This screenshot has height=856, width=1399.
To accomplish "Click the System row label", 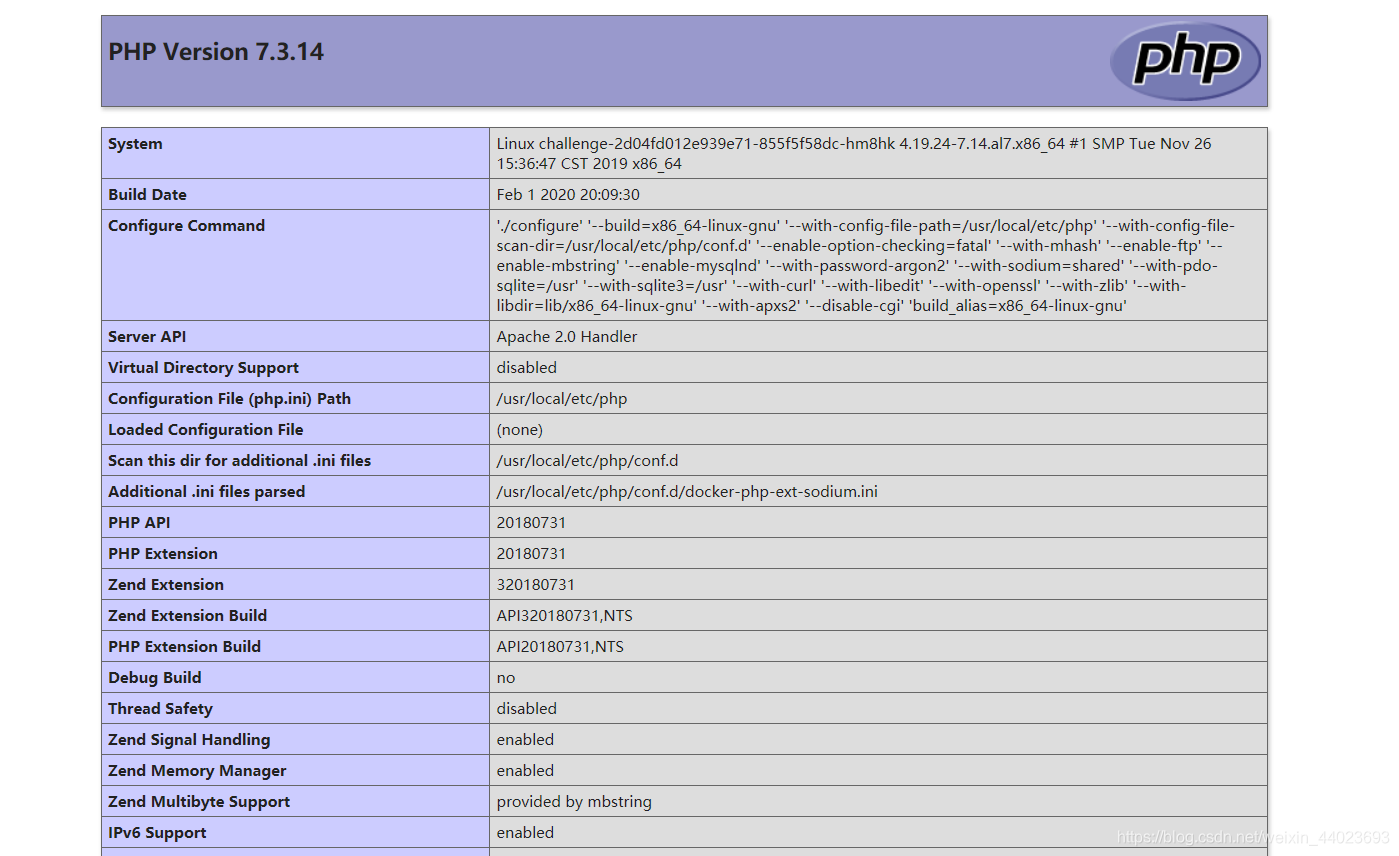I will pos(135,144).
